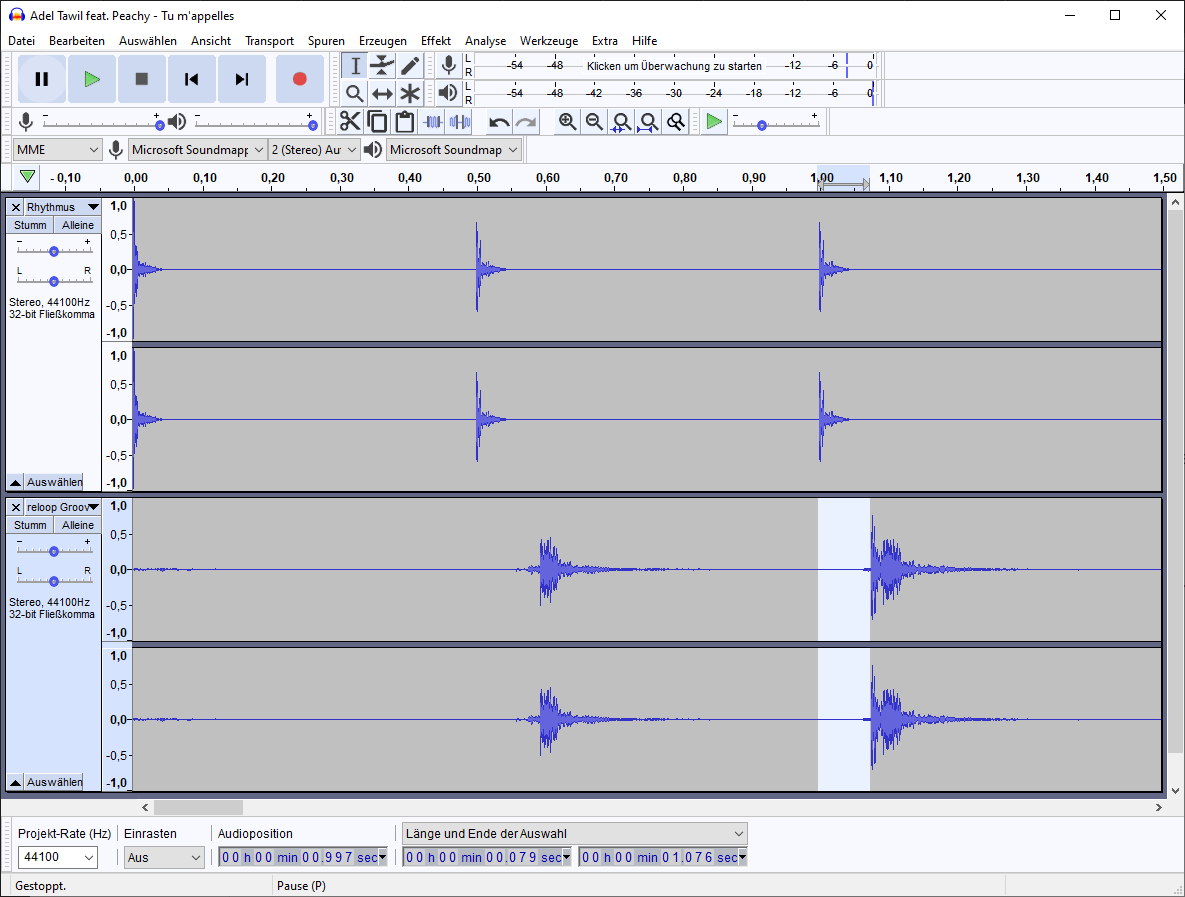
Task: Open the MME audio host dropdown
Action: click(59, 150)
